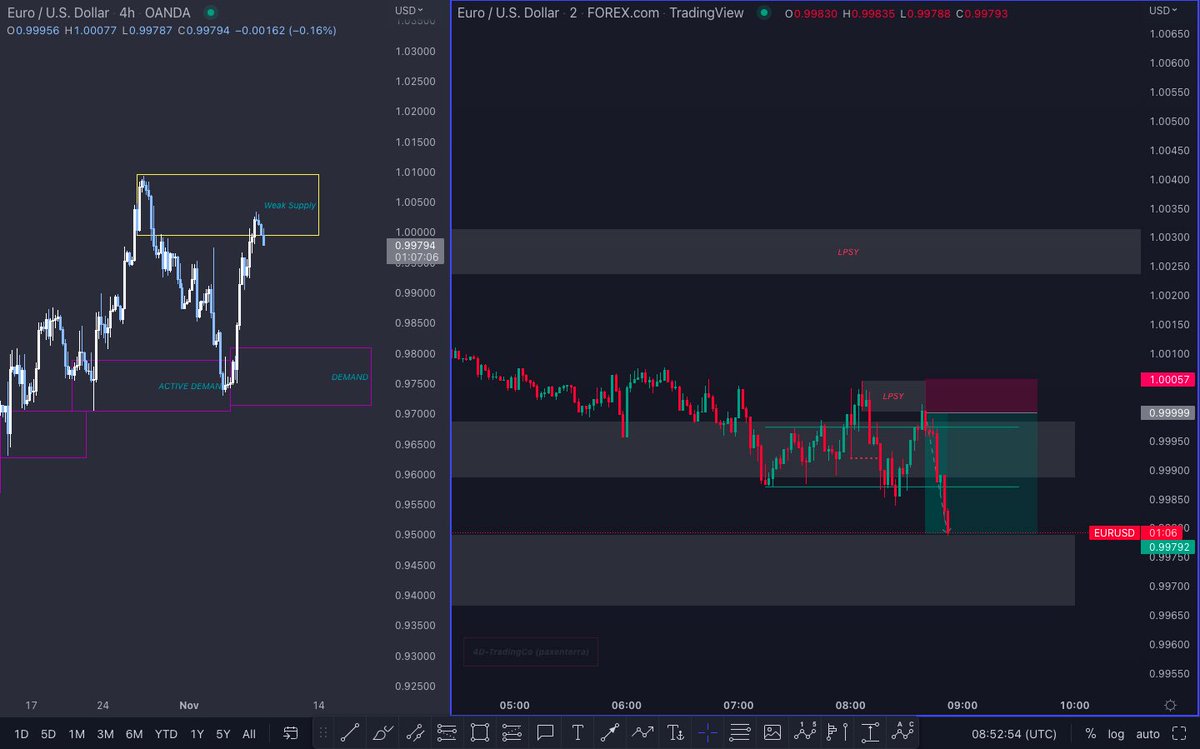Select the Arrow line tool

point(610,733)
